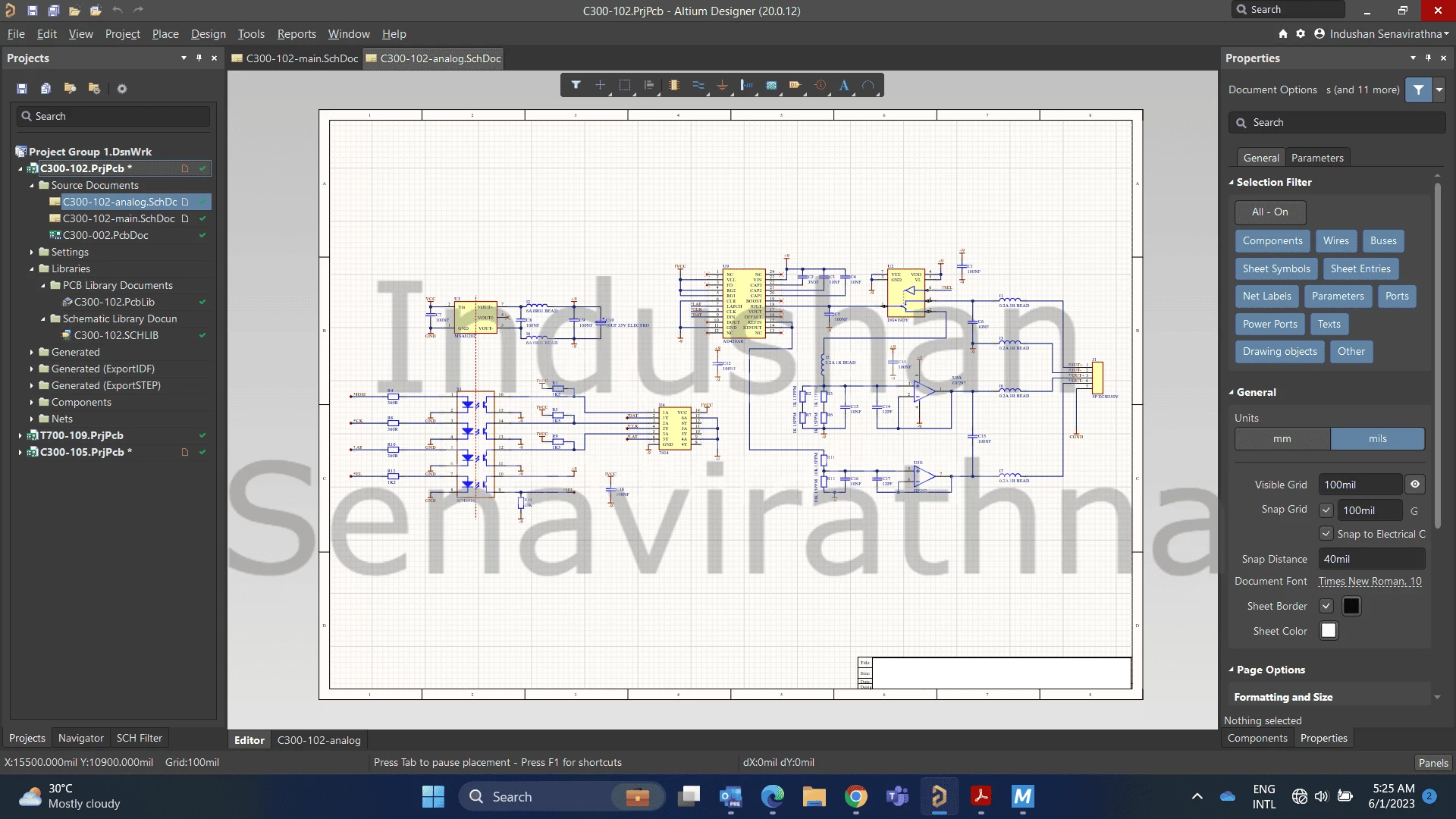Click the Explore project folder icon
The height and width of the screenshot is (819, 1456).
coord(70,89)
